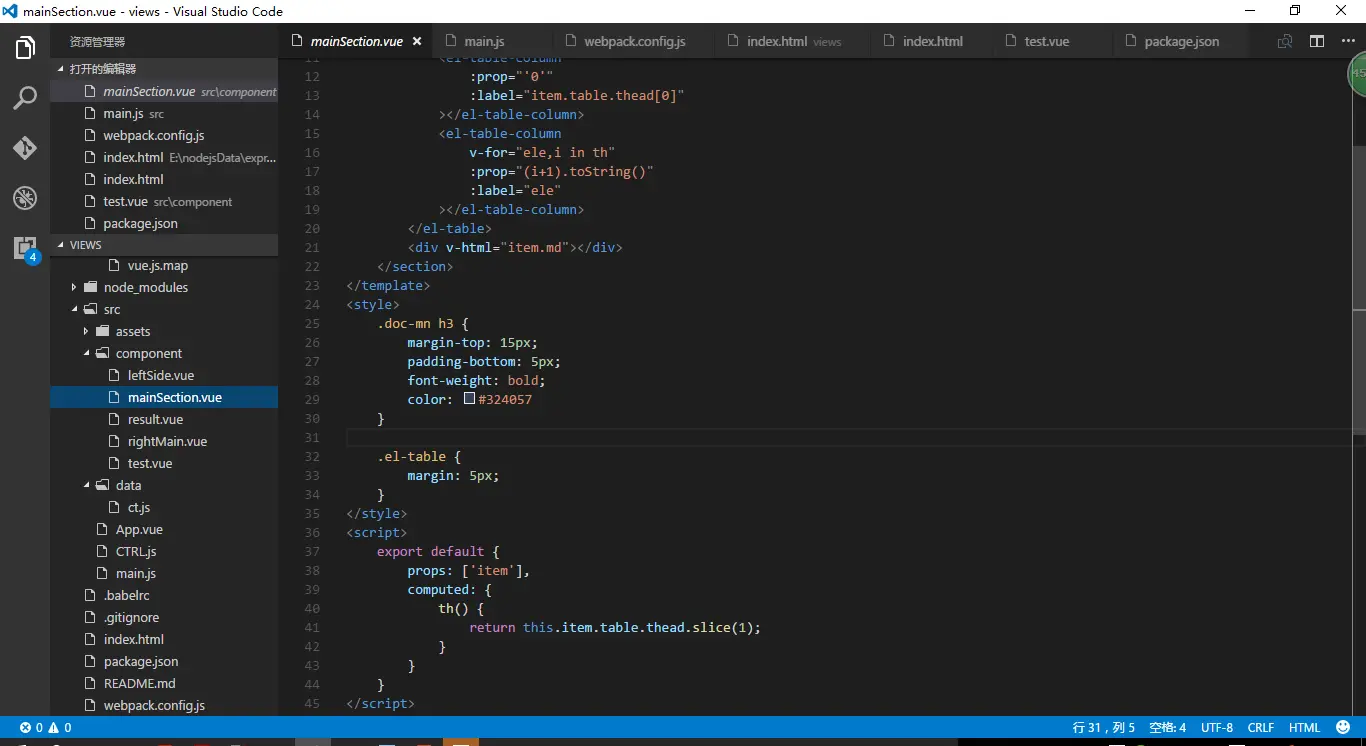Image resolution: width=1366 pixels, height=746 pixels.
Task: Place cursor on the v-html="item.md" div line
Action: [x=515, y=247]
